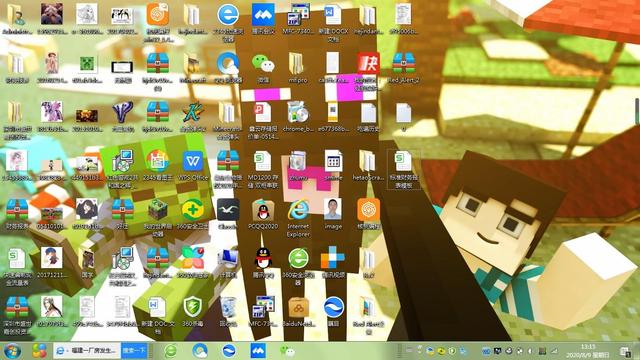Open WeChat from the taskbar
This screenshot has width=640, height=360.
(x=287, y=351)
